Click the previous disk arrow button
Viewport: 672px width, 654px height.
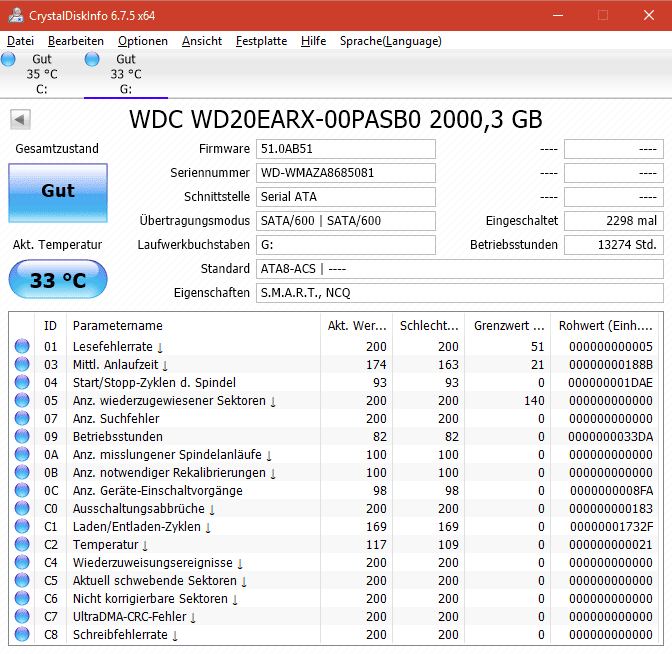pos(20,119)
